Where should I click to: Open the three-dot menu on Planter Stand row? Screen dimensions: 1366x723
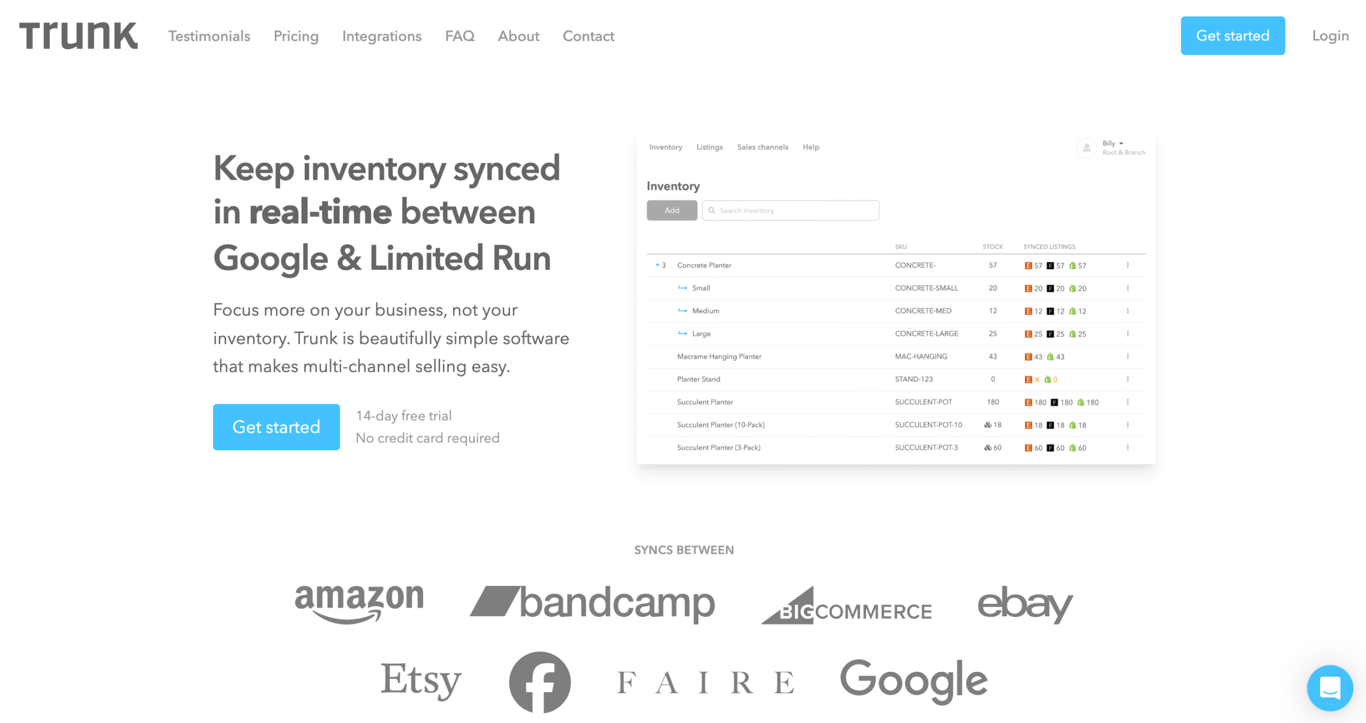click(x=1127, y=378)
